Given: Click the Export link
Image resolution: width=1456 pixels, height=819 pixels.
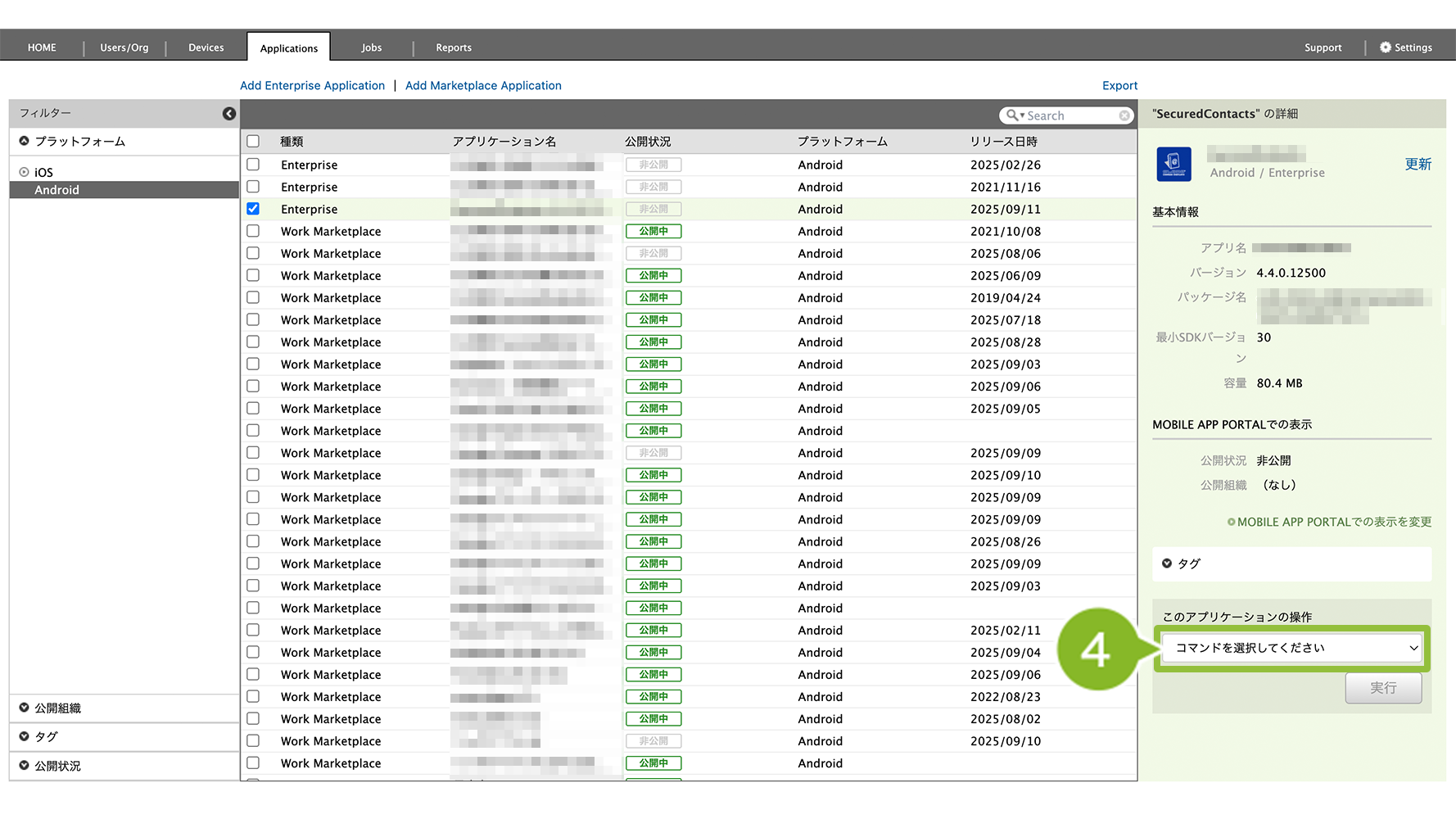Looking at the screenshot, I should coord(1119,85).
